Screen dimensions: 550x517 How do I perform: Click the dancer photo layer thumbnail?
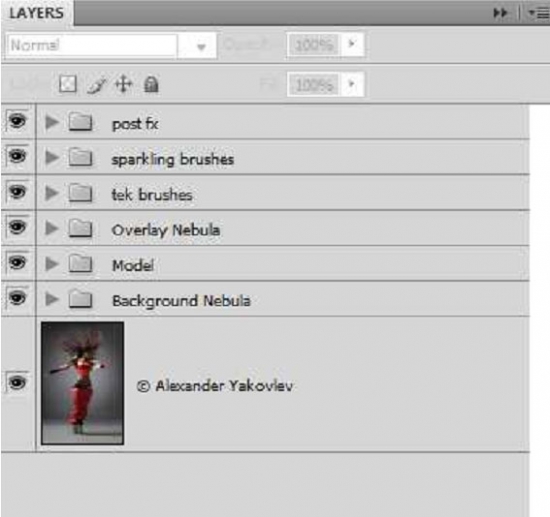point(82,383)
